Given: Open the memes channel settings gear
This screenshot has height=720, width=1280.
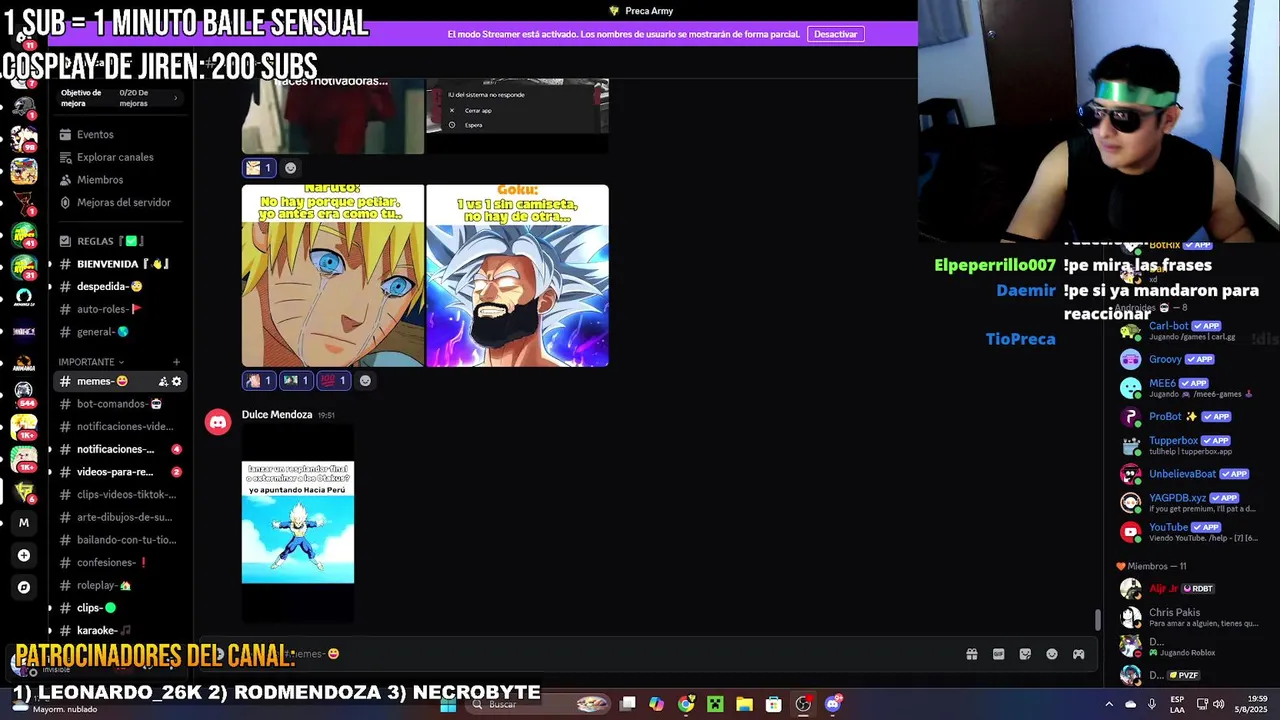Looking at the screenshot, I should [x=177, y=381].
